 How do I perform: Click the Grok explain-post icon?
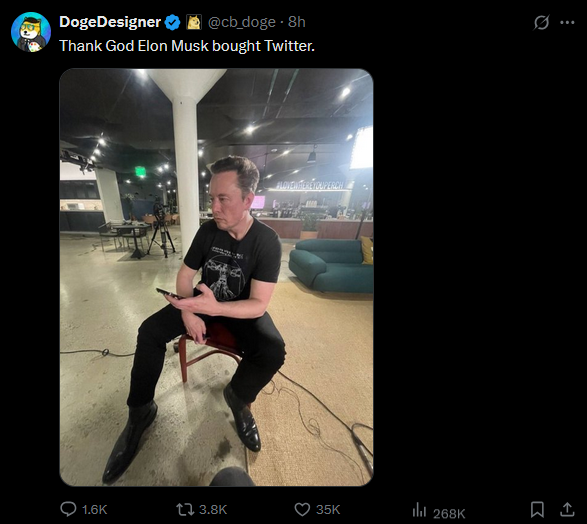coord(541,22)
